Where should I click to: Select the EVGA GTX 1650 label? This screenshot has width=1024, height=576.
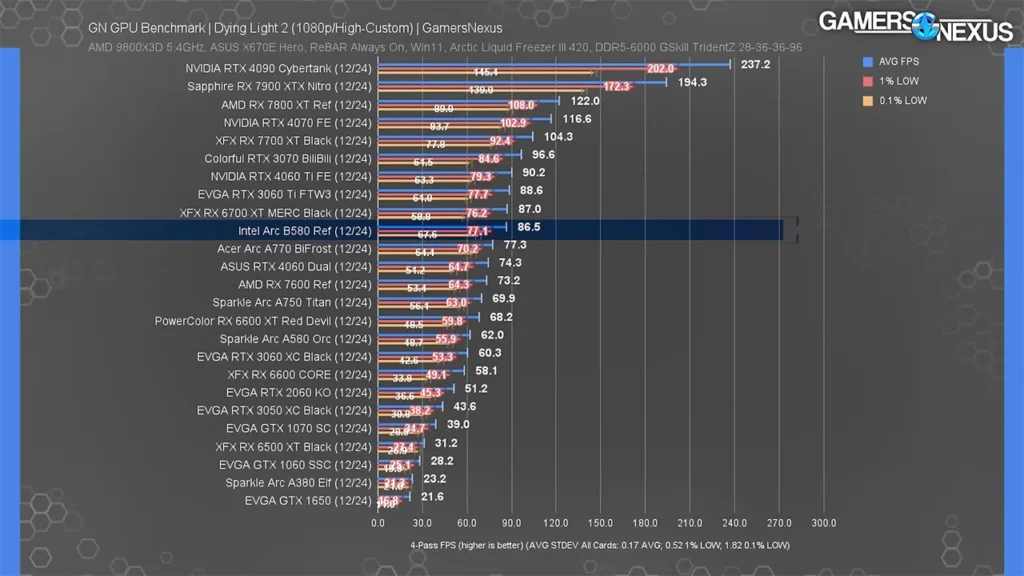pyautogui.click(x=308, y=501)
